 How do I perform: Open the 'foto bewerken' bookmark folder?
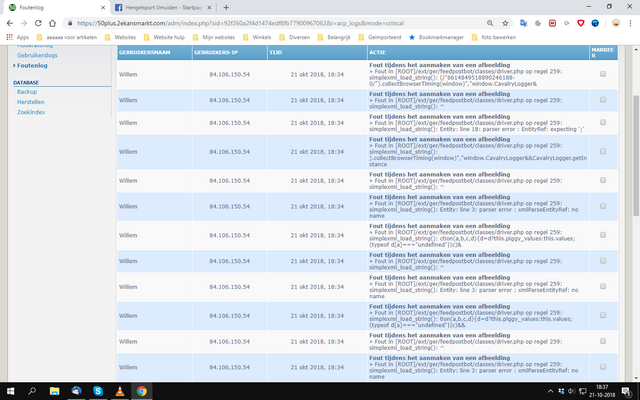point(494,37)
